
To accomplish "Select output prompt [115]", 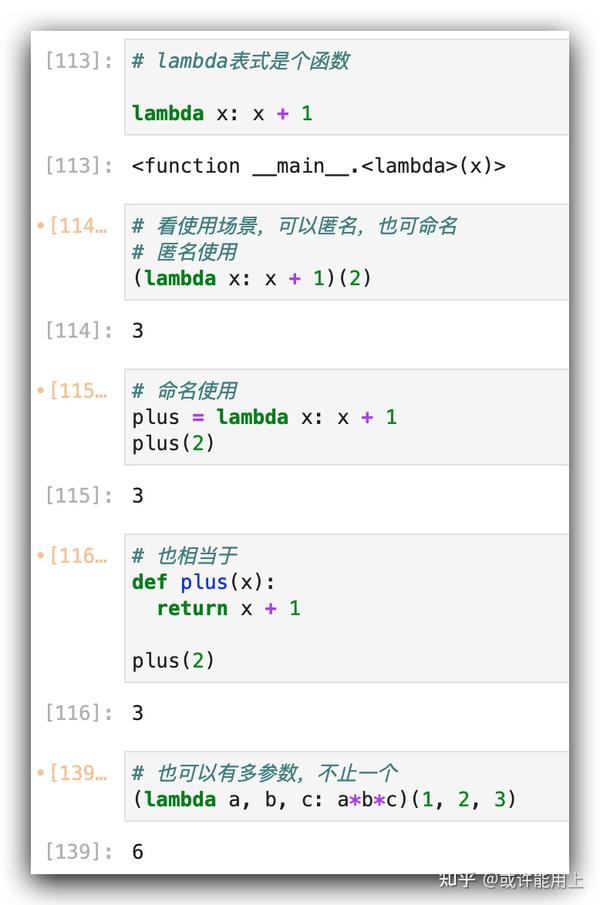I will coord(79,495).
